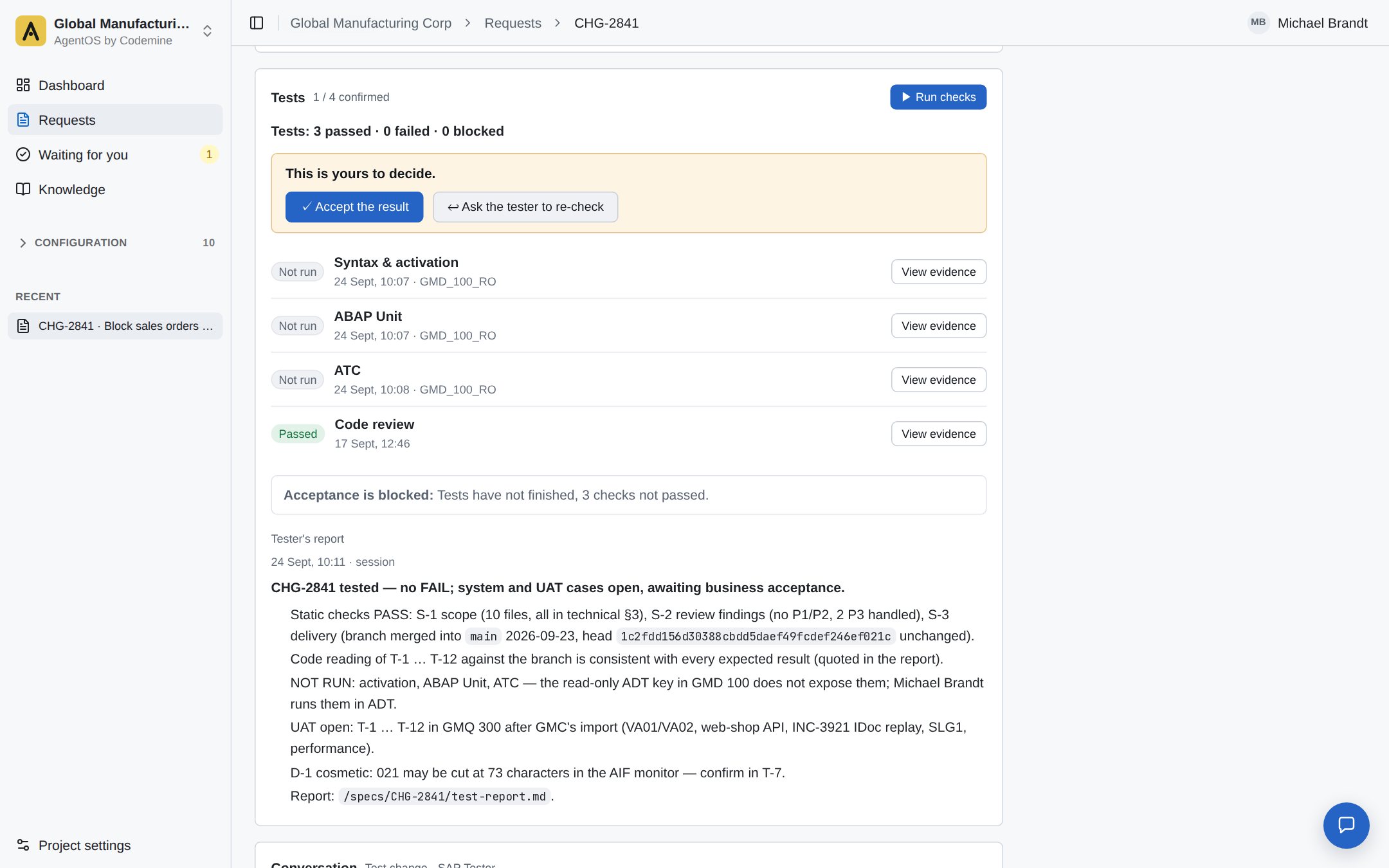
Task: Click the Not run badge for Syntax & activation
Action: [x=297, y=271]
